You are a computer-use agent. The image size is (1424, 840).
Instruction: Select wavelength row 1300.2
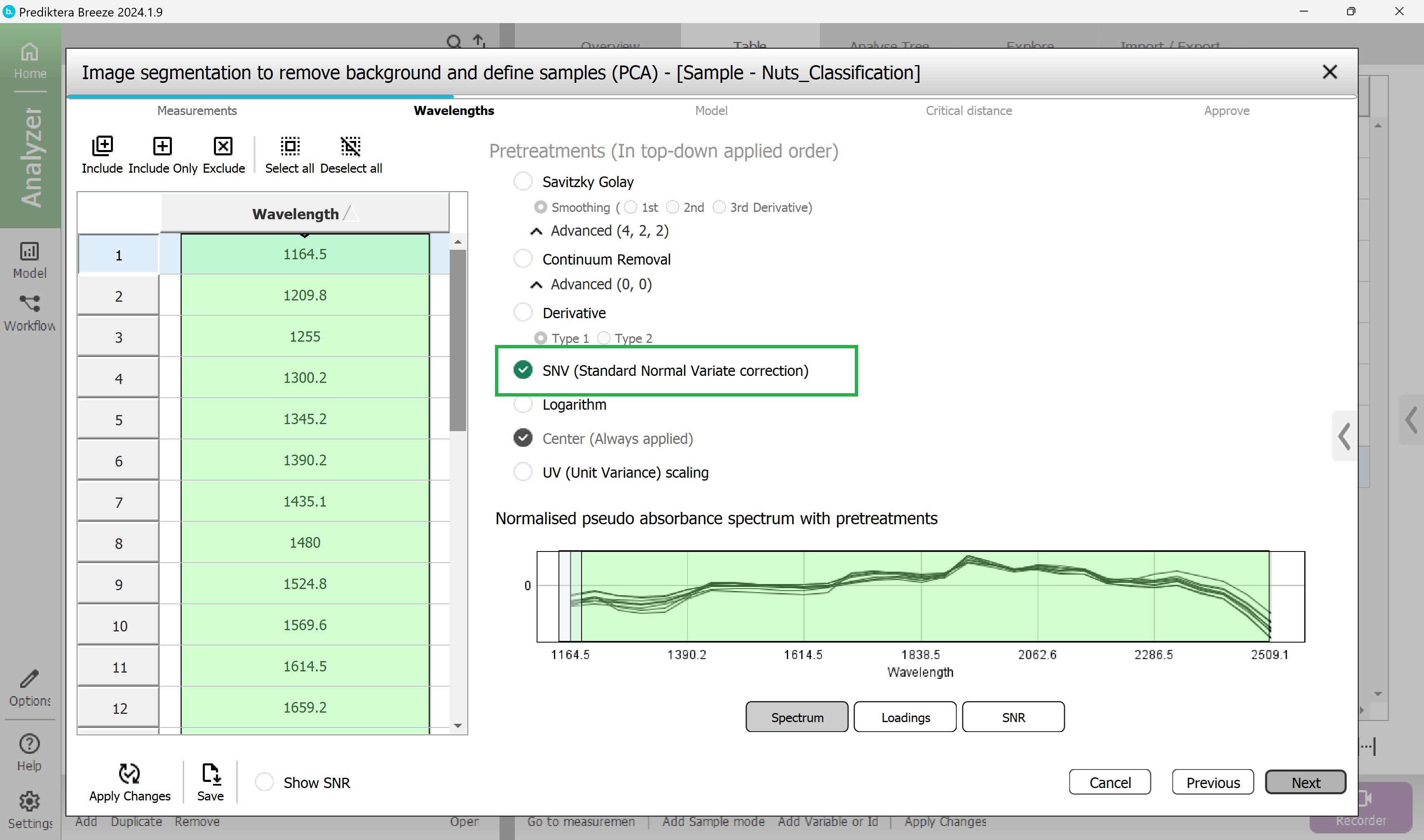pos(305,378)
